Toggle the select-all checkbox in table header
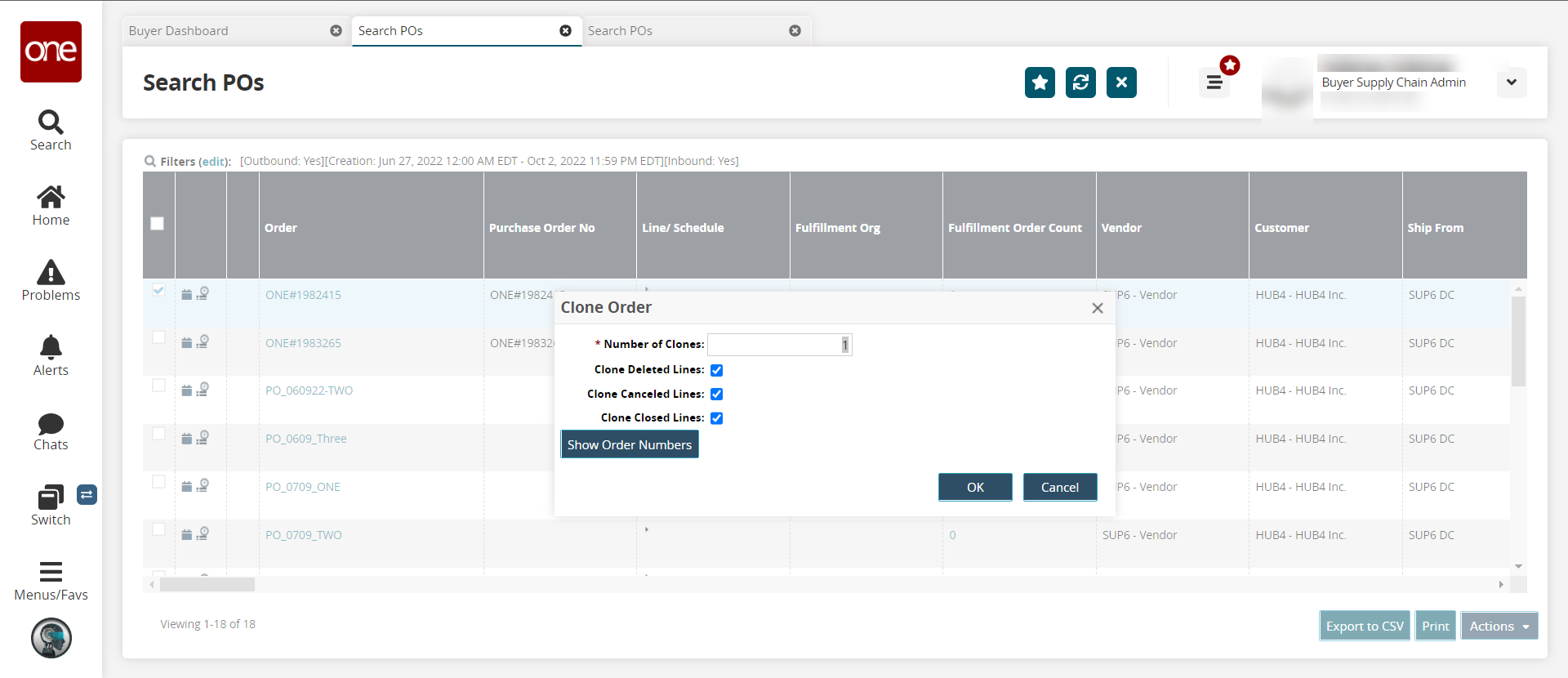This screenshot has height=678, width=1568. 158,223
